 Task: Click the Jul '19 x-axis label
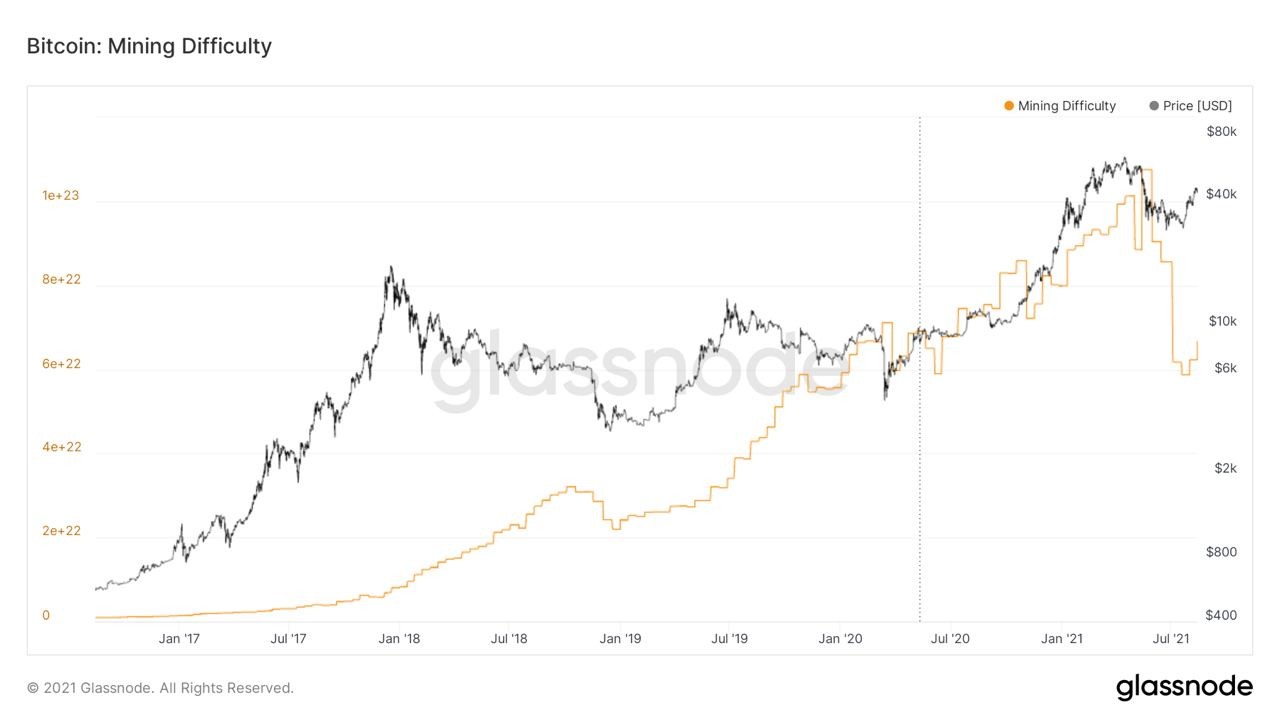pyautogui.click(x=730, y=638)
